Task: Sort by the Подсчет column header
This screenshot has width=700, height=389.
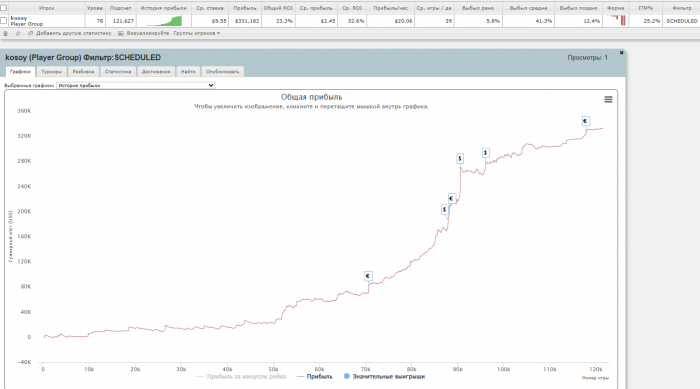Action: 121,8
